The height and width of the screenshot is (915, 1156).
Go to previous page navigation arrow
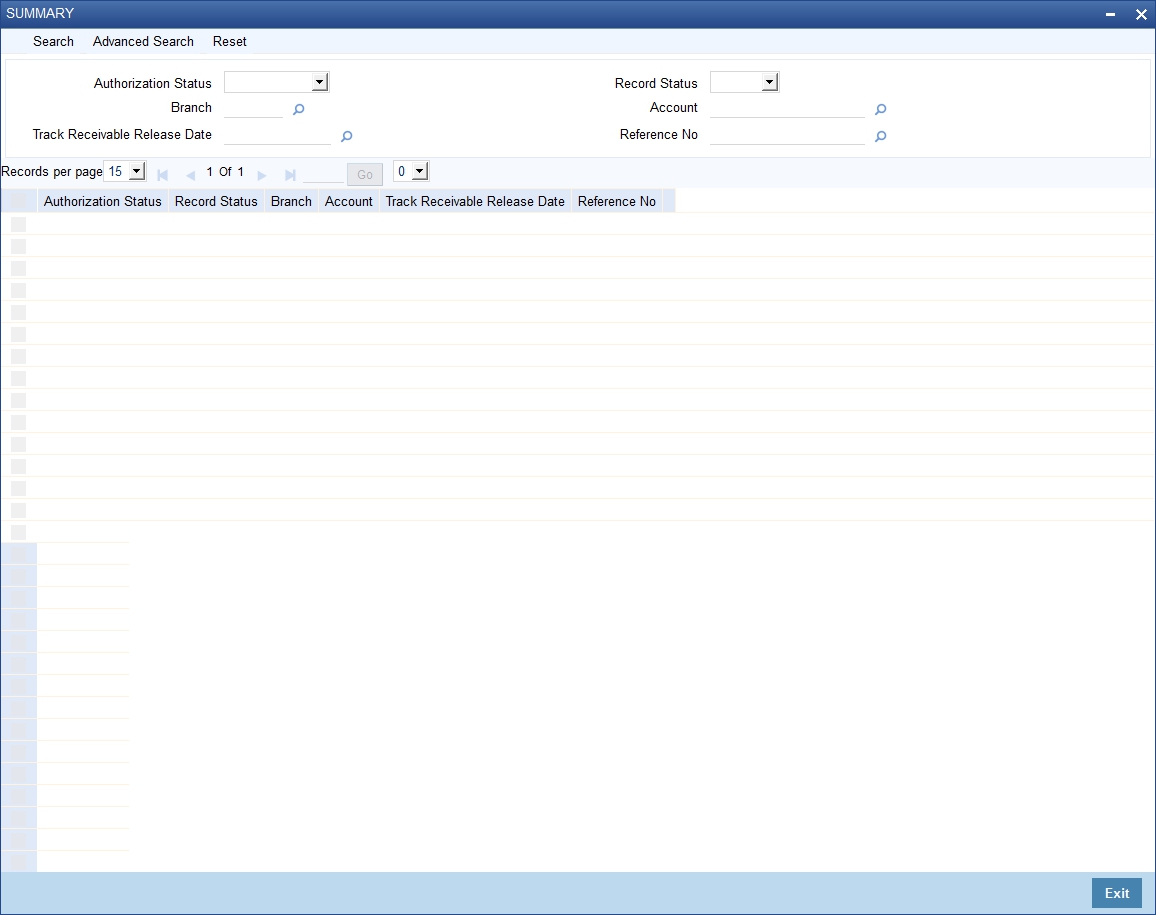[x=190, y=175]
